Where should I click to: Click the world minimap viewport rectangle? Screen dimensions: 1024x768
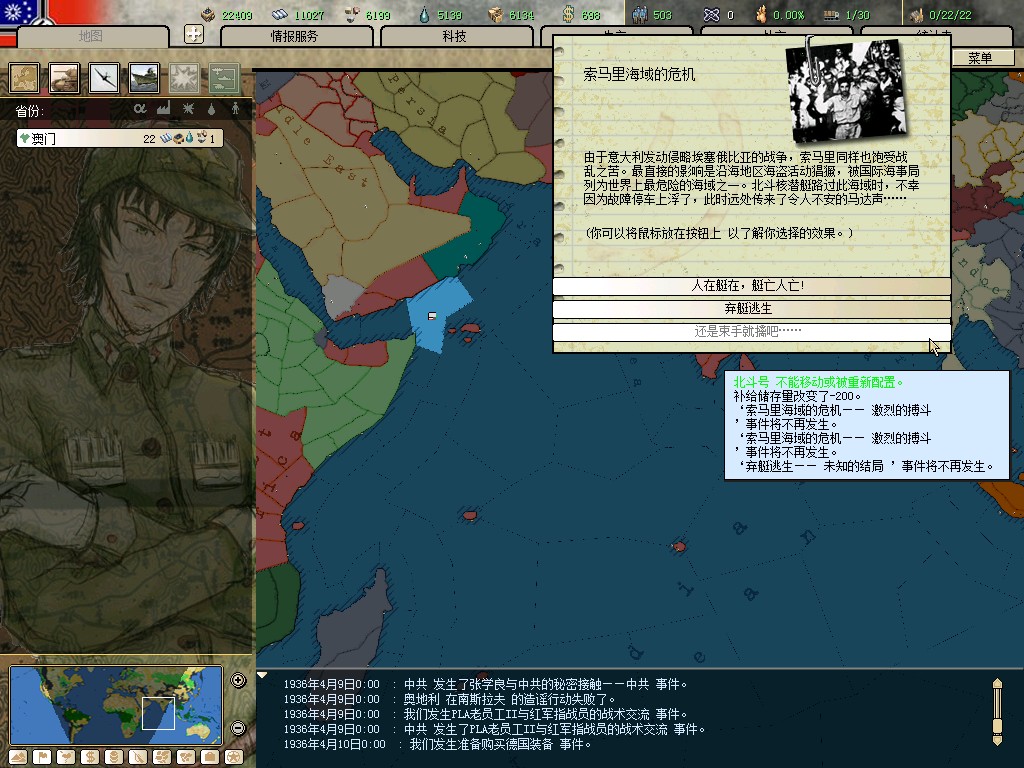coord(159,713)
